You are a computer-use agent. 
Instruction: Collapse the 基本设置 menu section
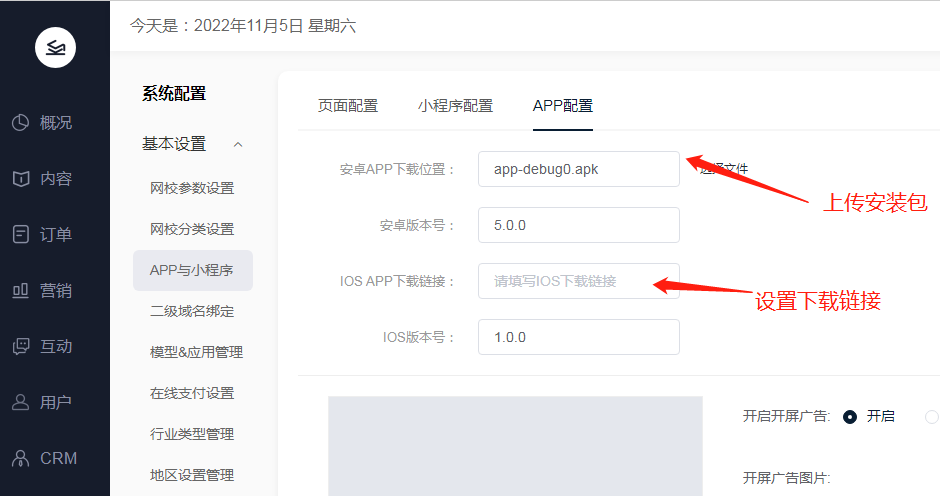tap(237, 144)
